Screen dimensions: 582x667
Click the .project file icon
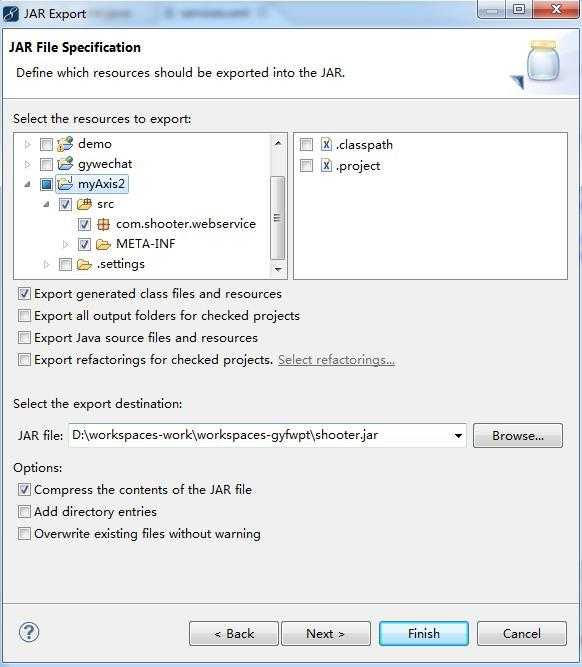pos(326,165)
